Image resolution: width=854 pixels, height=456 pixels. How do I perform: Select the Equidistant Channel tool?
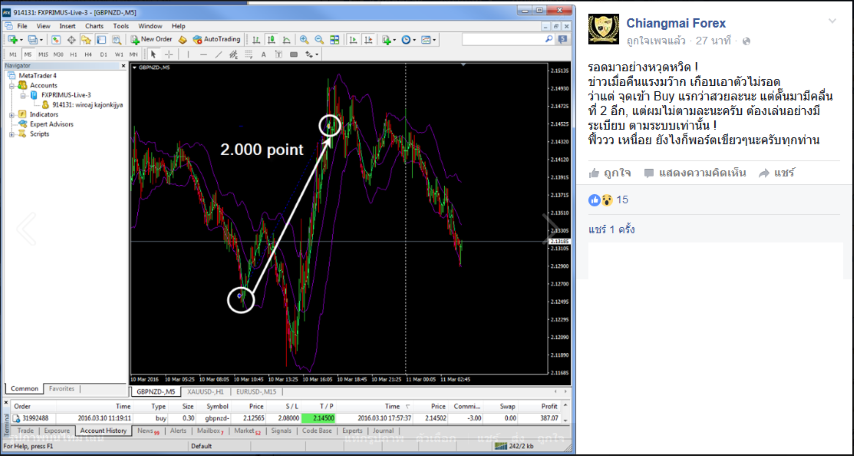point(234,54)
